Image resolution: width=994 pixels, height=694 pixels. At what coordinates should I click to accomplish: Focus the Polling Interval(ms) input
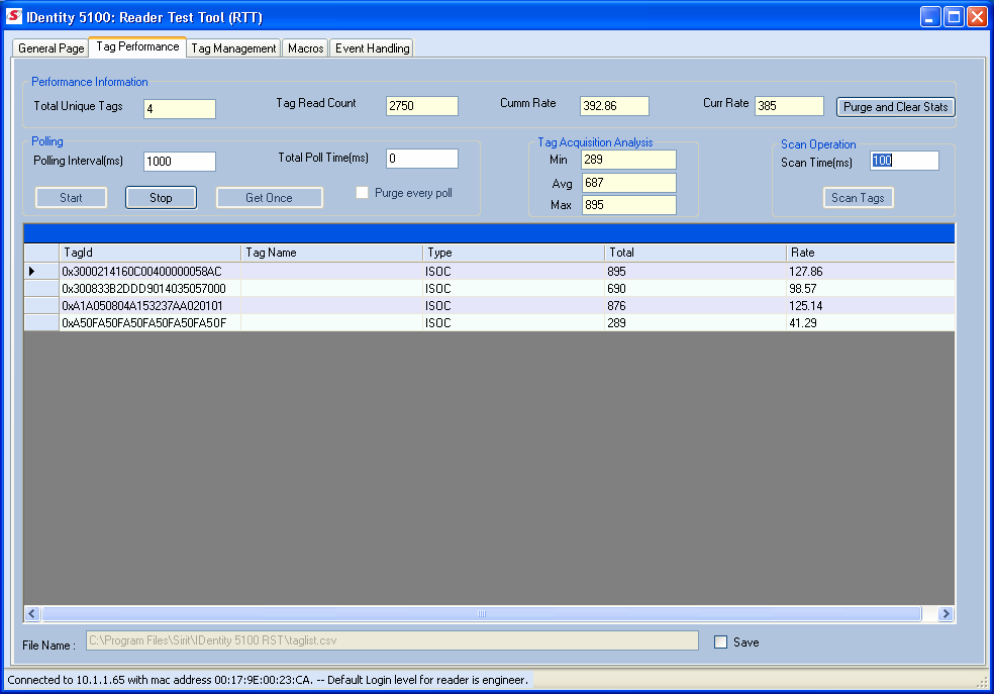point(179,162)
